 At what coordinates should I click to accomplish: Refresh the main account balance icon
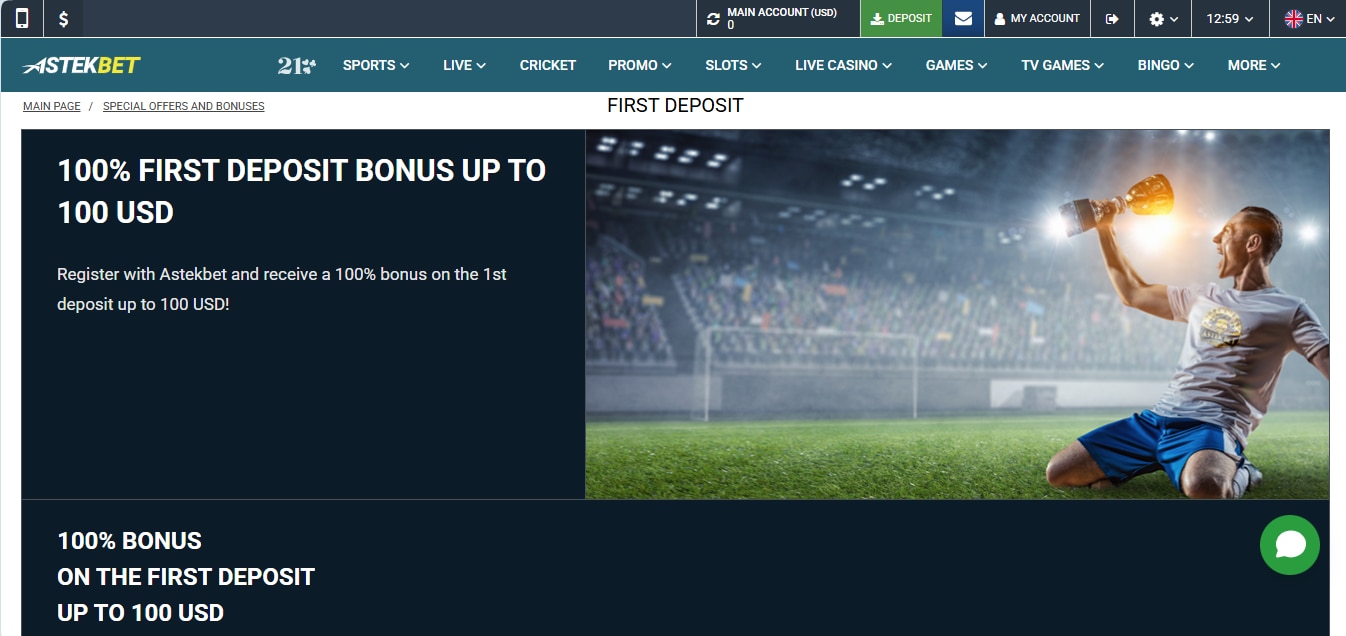pos(713,19)
